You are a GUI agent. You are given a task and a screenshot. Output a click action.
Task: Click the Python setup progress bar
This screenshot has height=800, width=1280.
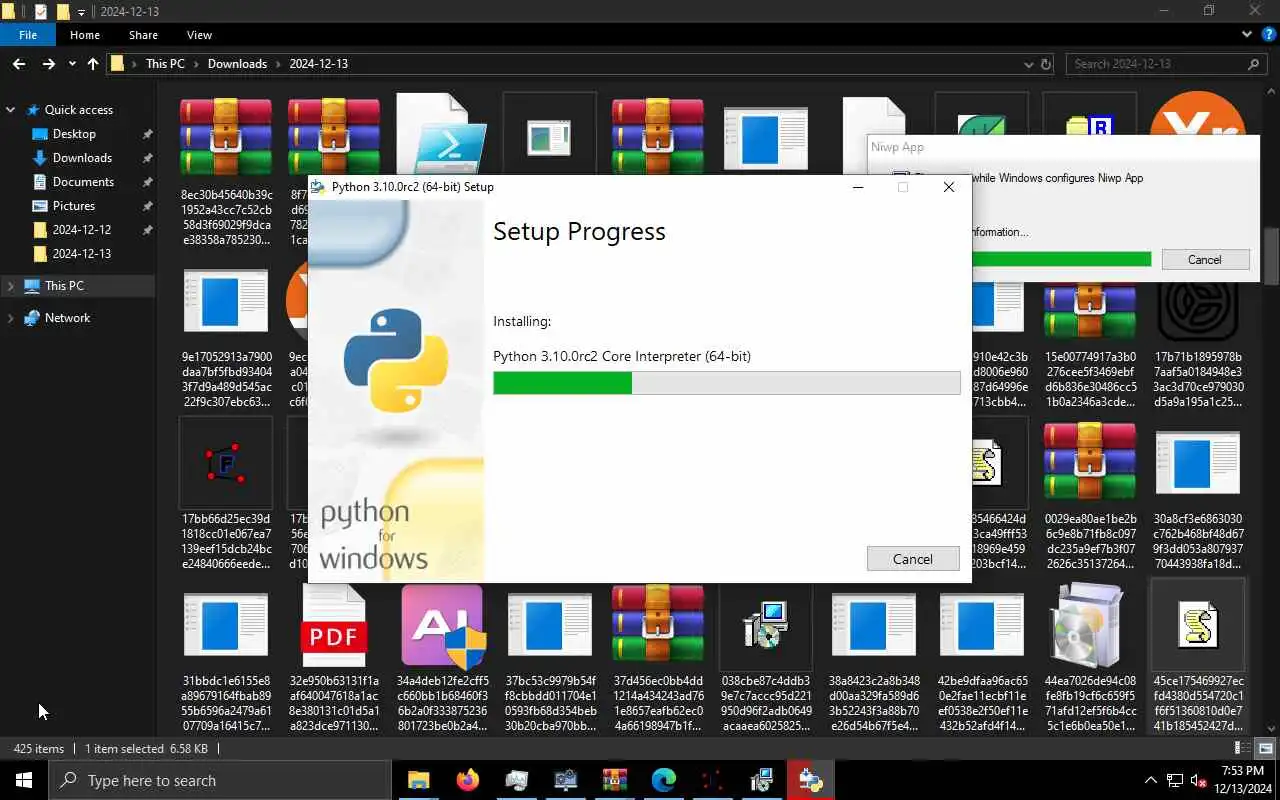(x=727, y=383)
